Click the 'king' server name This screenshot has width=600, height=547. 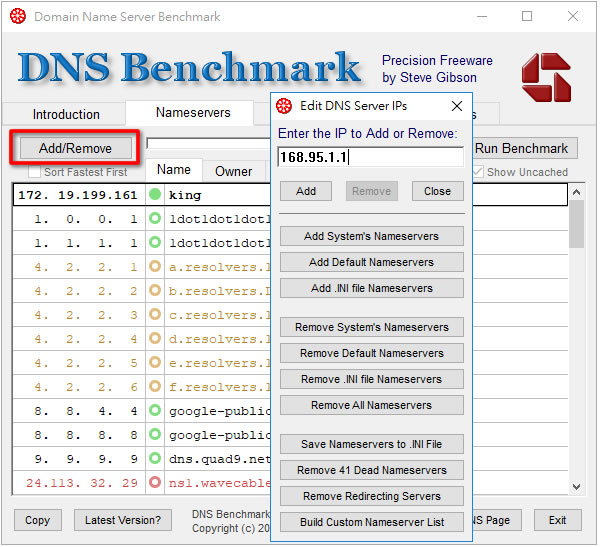tap(185, 195)
